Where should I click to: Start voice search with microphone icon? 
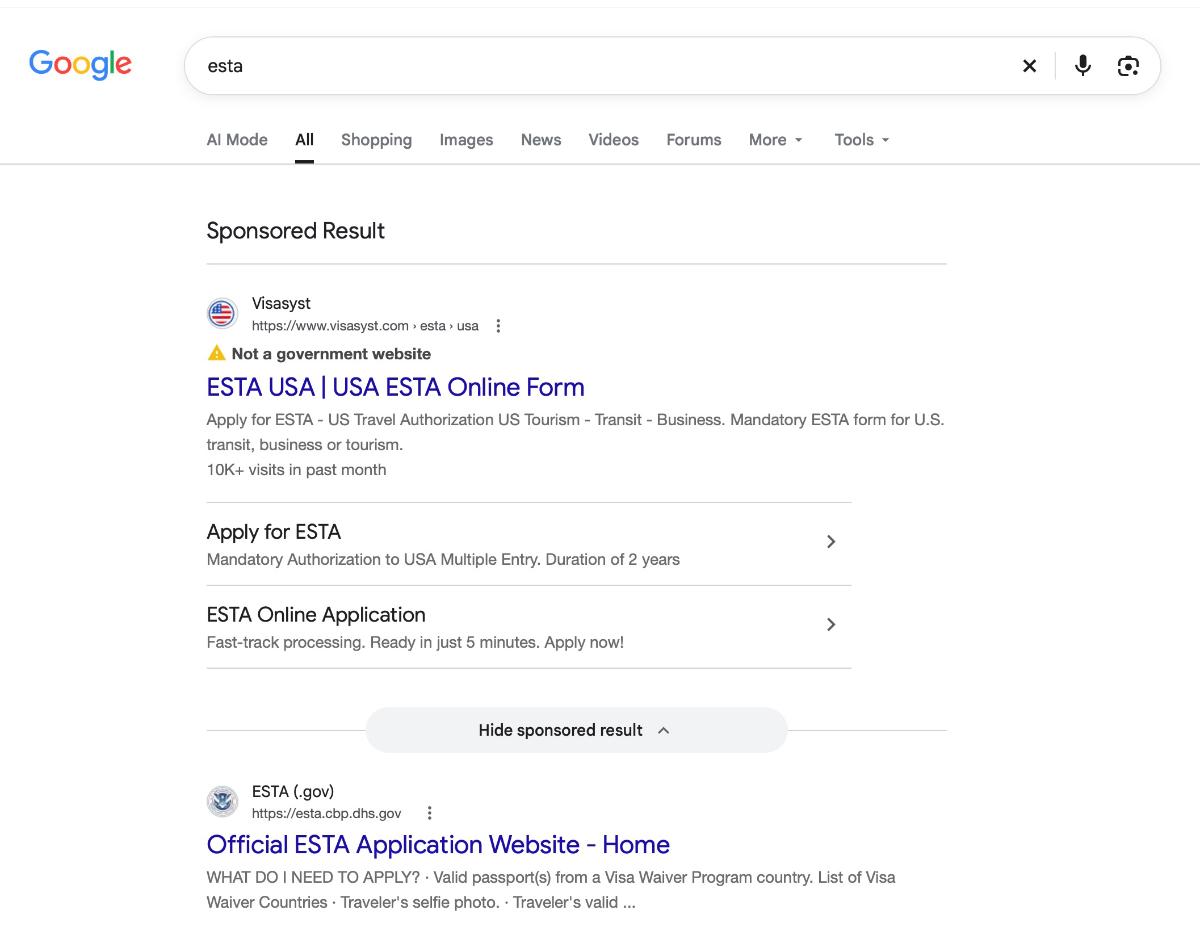(x=1083, y=66)
